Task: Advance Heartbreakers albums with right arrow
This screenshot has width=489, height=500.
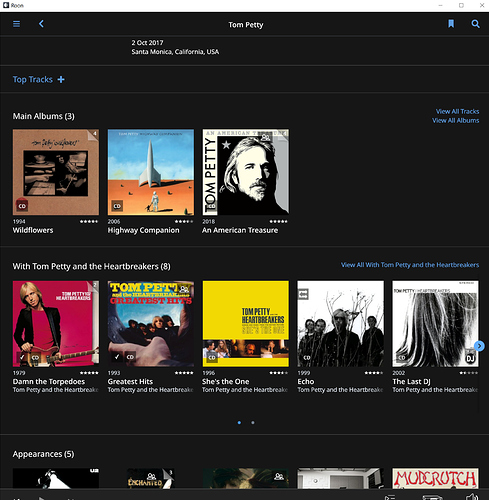Action: [479, 346]
